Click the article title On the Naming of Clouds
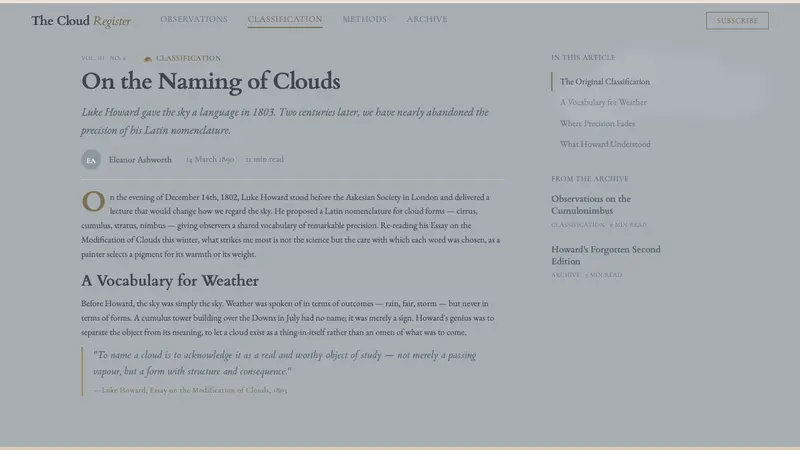This screenshot has height=450, width=800. click(x=211, y=82)
